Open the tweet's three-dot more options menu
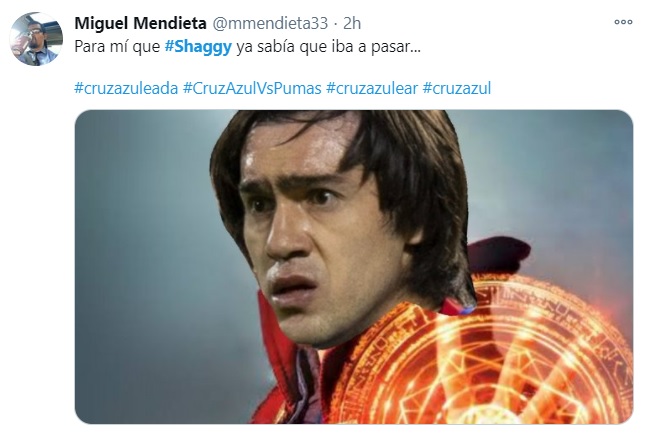The width and height of the screenshot is (649, 434). tap(623, 22)
